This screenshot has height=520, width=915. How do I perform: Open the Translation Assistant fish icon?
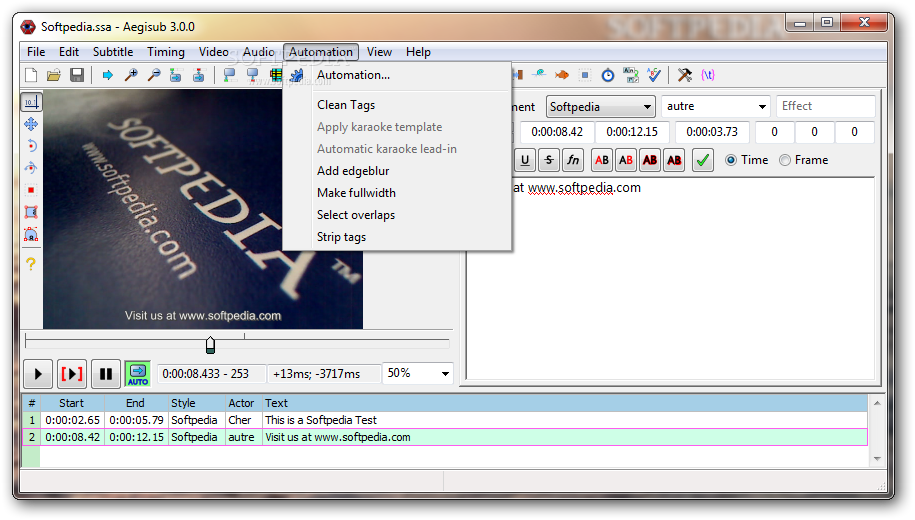click(x=561, y=75)
